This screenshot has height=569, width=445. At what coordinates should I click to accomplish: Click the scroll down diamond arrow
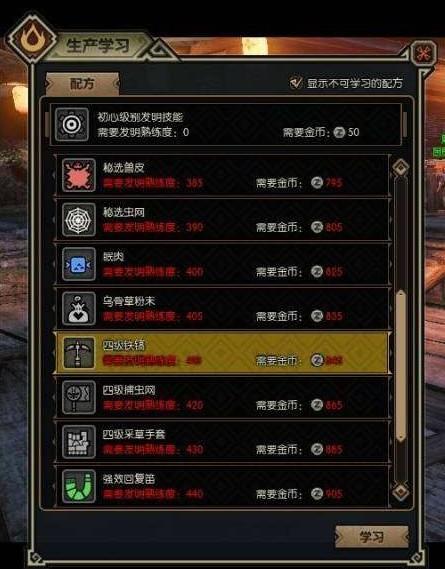point(401,492)
